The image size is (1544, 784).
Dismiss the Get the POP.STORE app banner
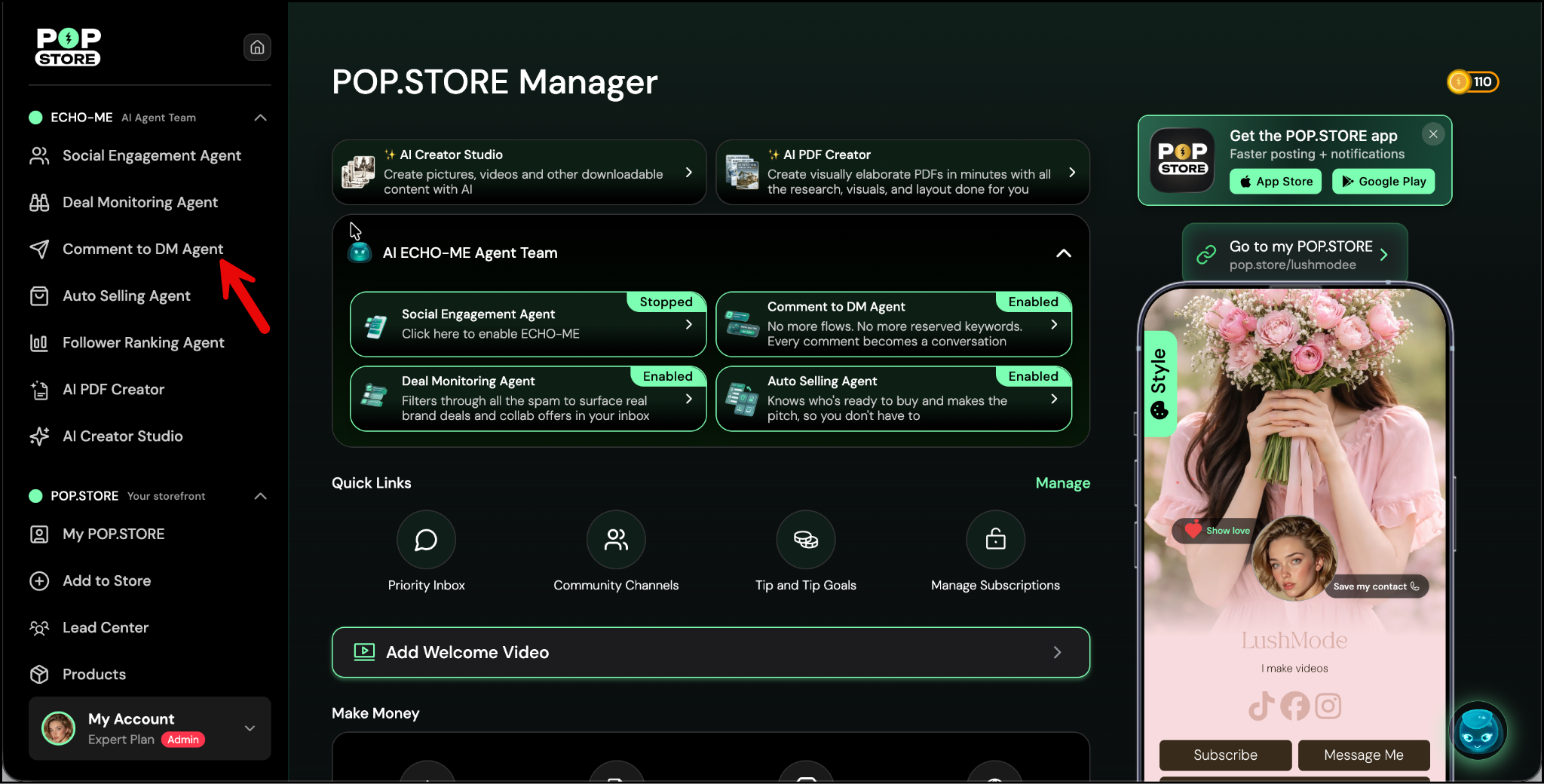pyautogui.click(x=1433, y=134)
